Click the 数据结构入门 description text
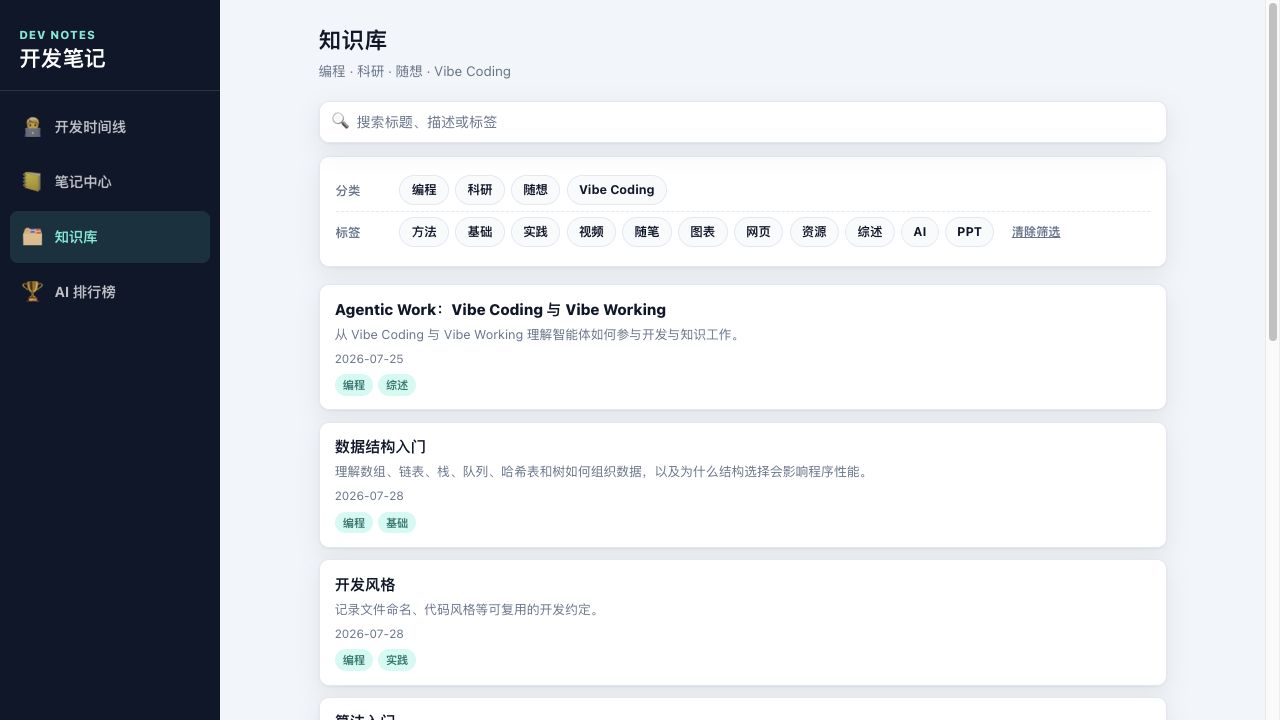1280x720 pixels. pos(603,472)
